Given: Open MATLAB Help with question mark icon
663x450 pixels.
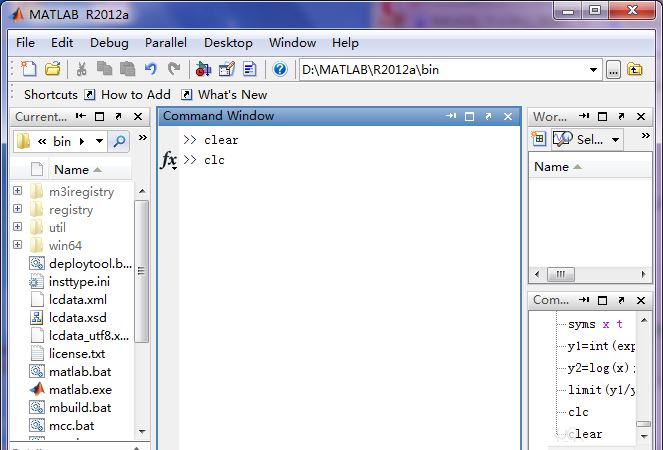Looking at the screenshot, I should click(x=279, y=69).
